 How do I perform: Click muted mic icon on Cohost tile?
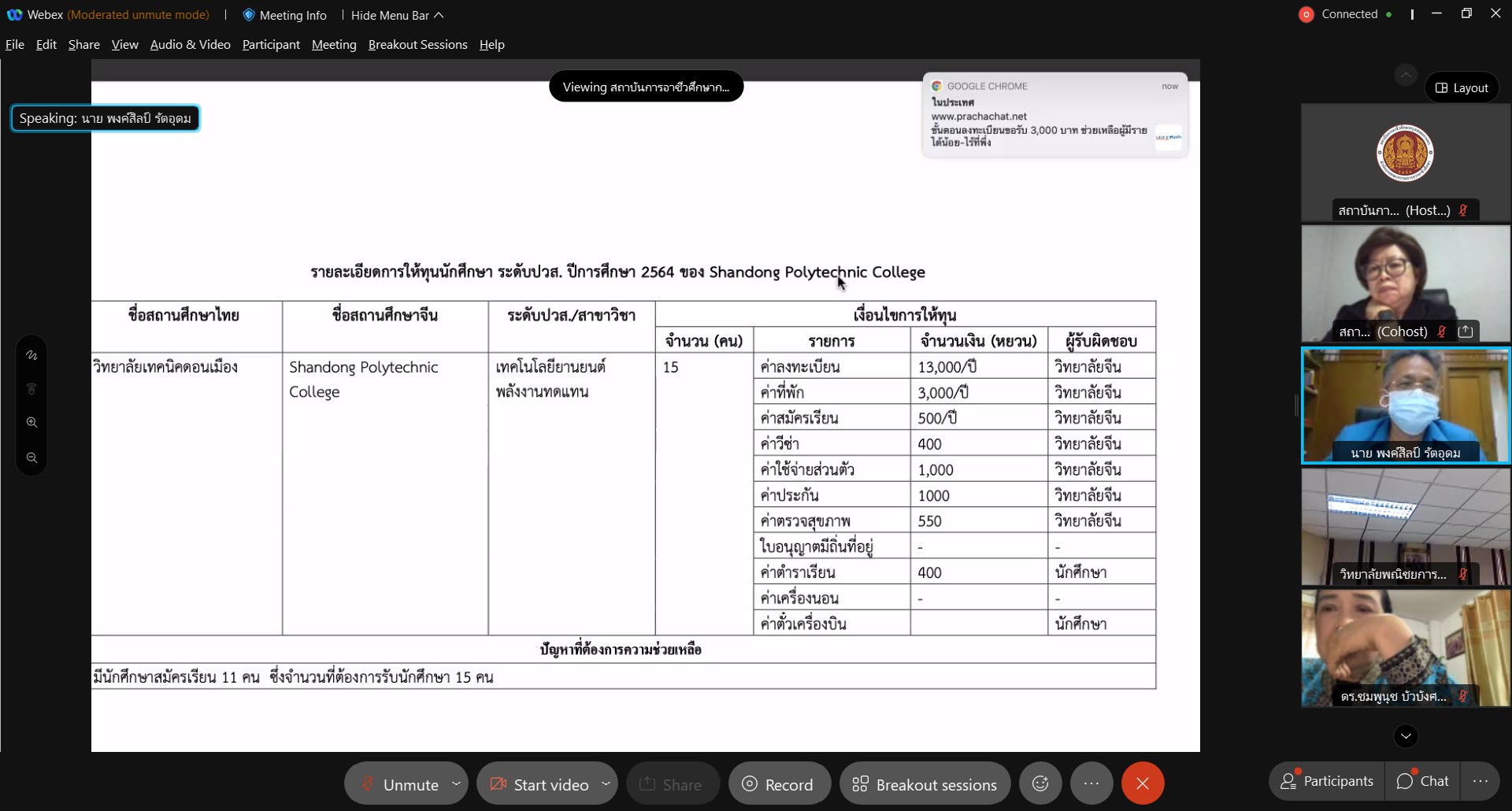tap(1442, 331)
